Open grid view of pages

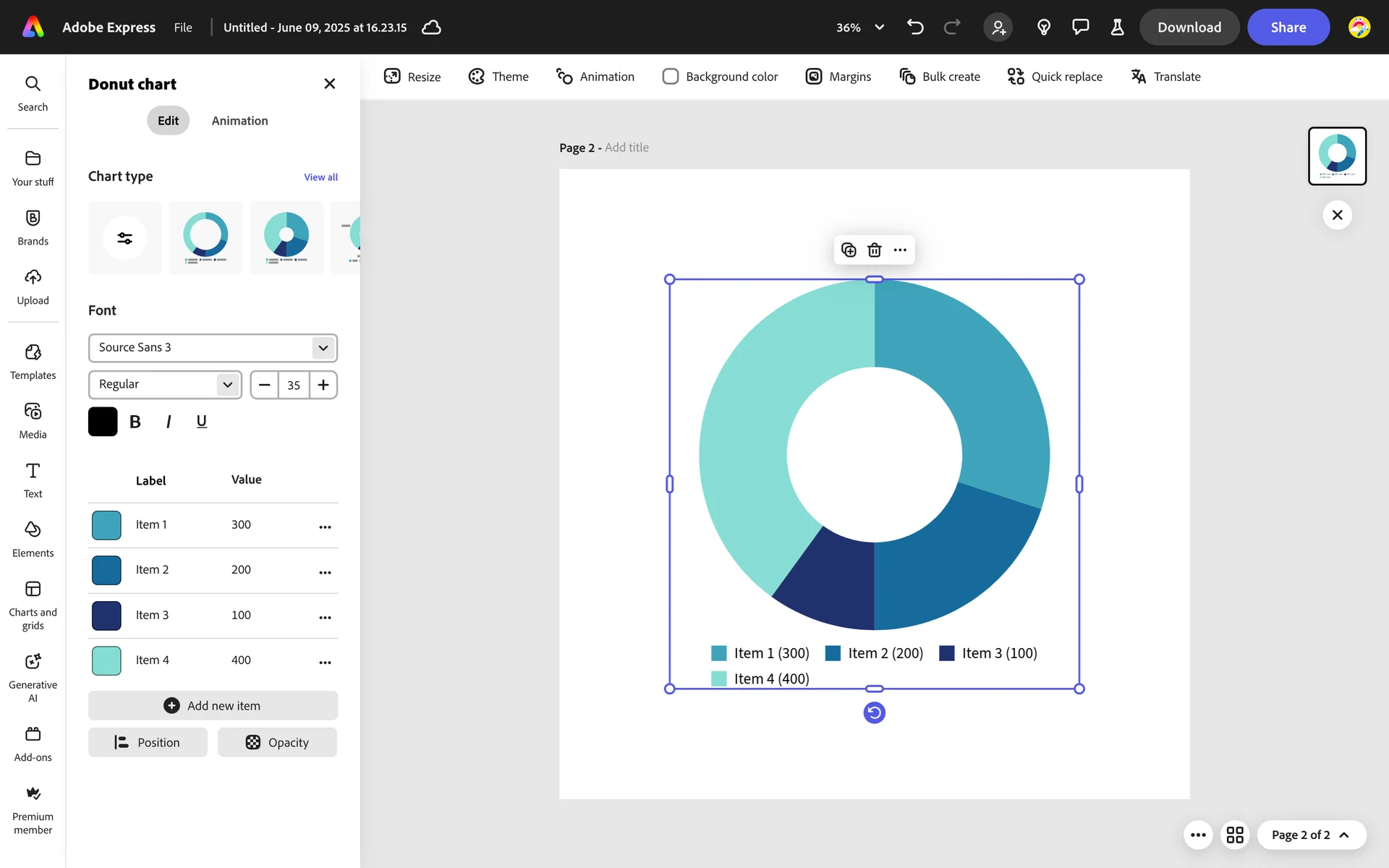tap(1235, 835)
